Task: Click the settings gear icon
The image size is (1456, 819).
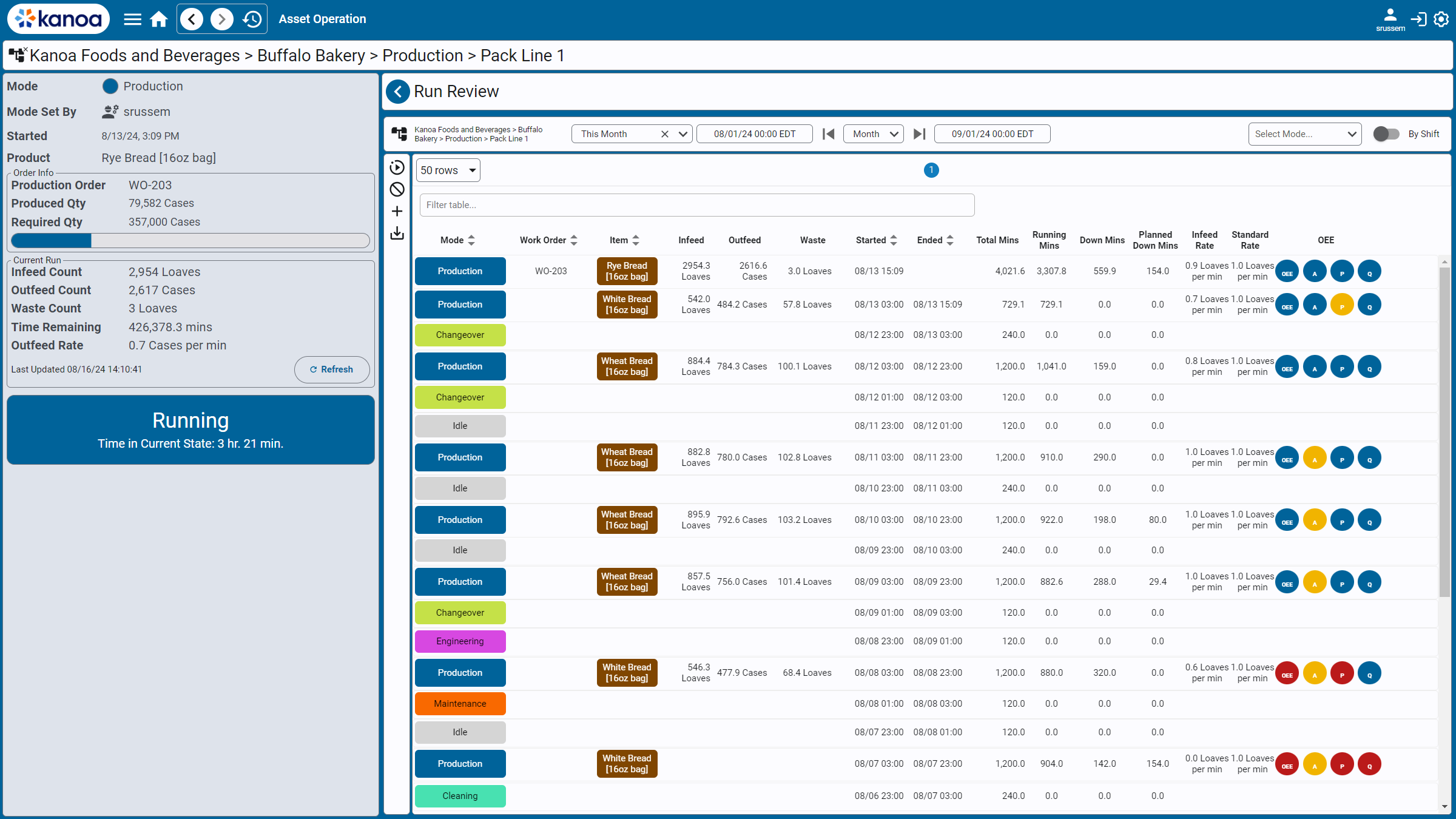Action: 1441,19
